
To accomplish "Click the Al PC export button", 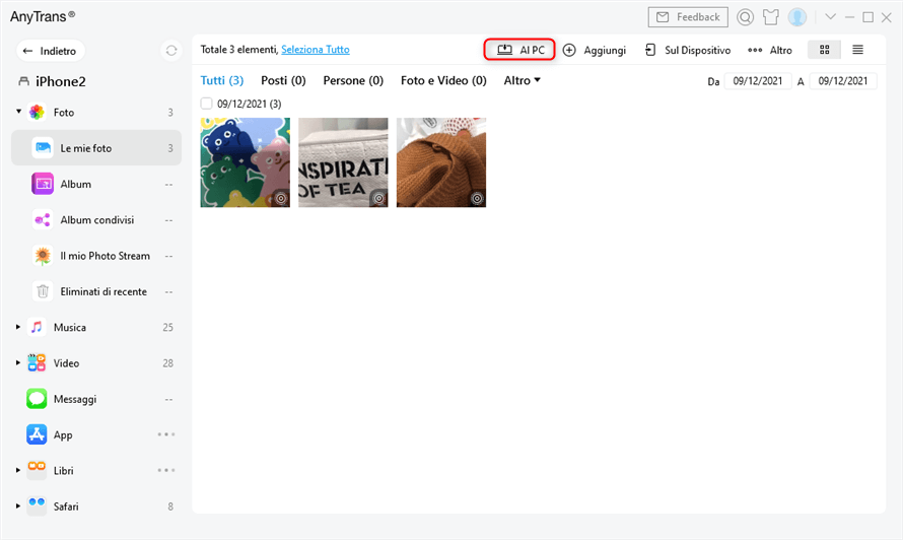I will click(x=520, y=50).
